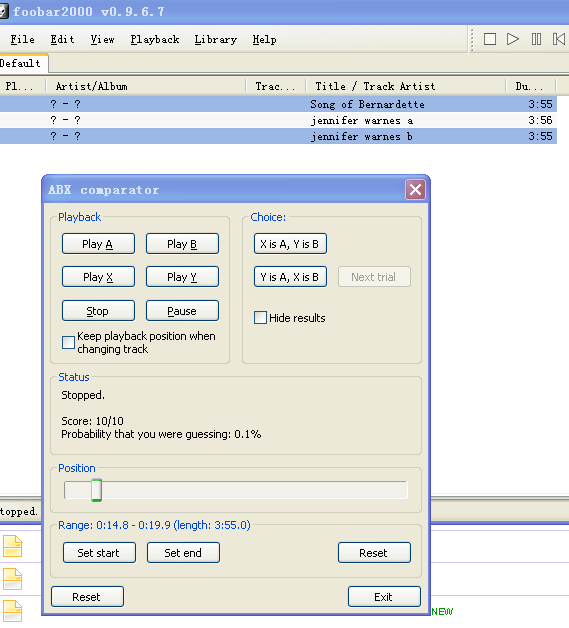The width and height of the screenshot is (569, 628).
Task: Click the Stop icon in foobar2000 toolbar
Action: click(490, 39)
